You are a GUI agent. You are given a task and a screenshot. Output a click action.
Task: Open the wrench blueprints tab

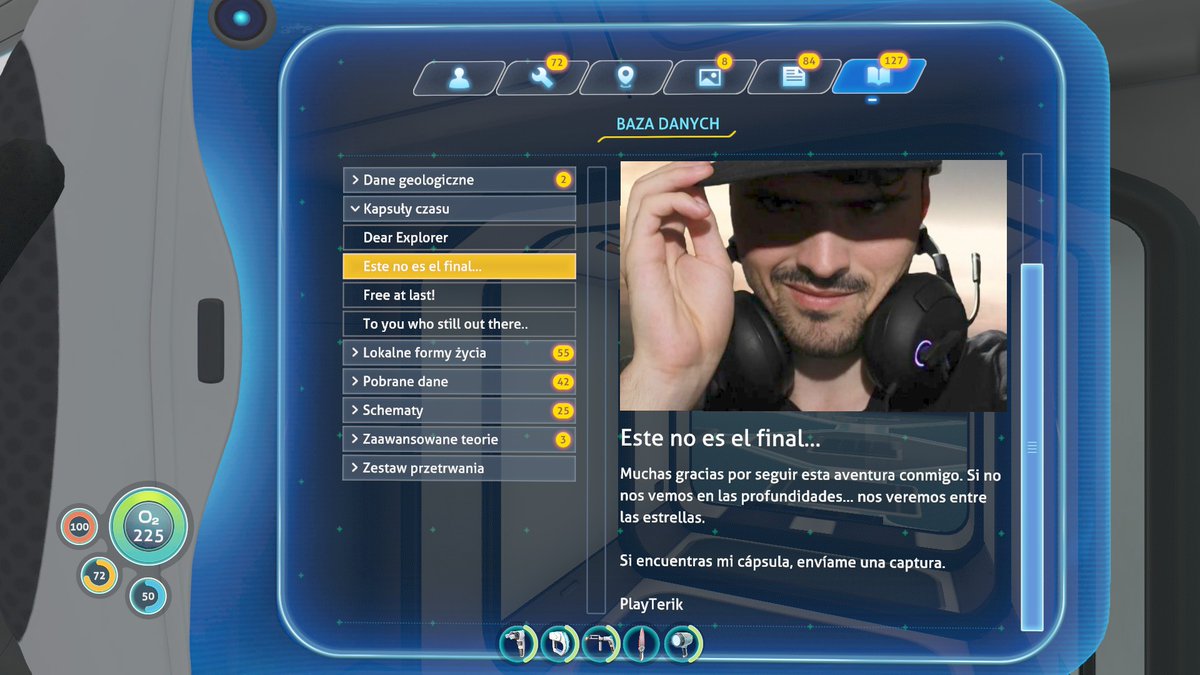pos(543,78)
